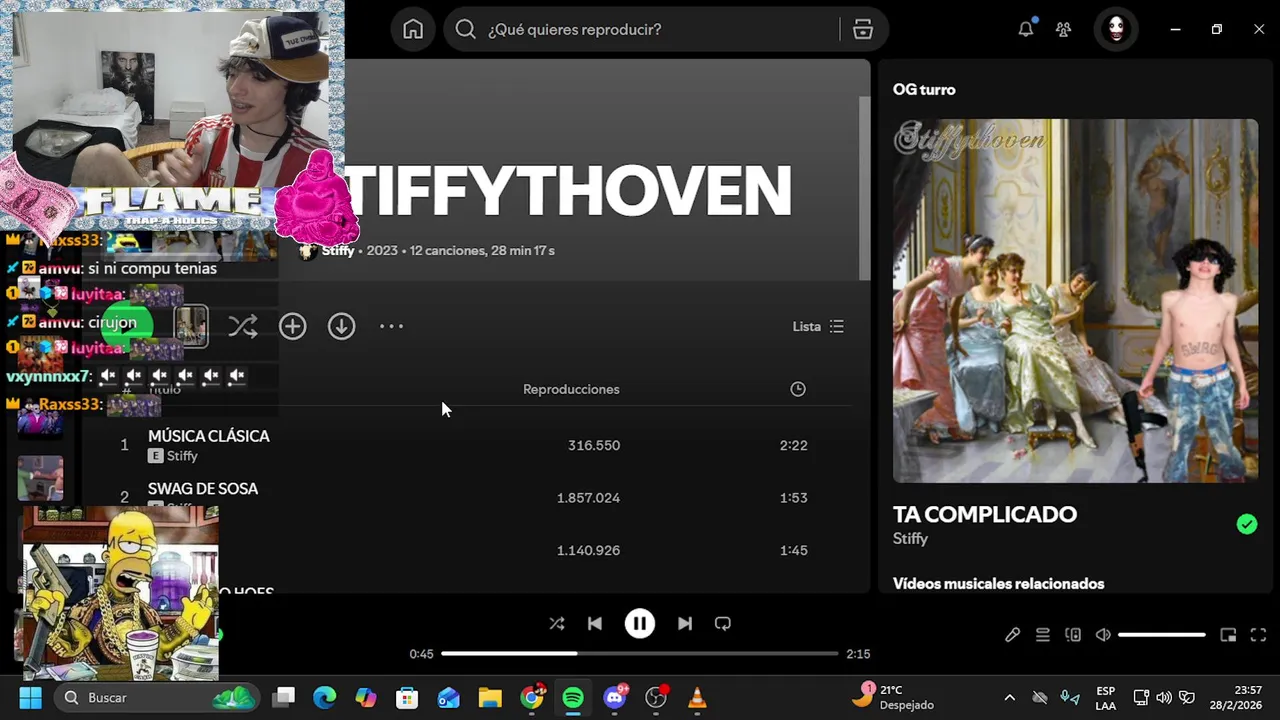Sort by the duration clock icon

pyautogui.click(x=798, y=389)
